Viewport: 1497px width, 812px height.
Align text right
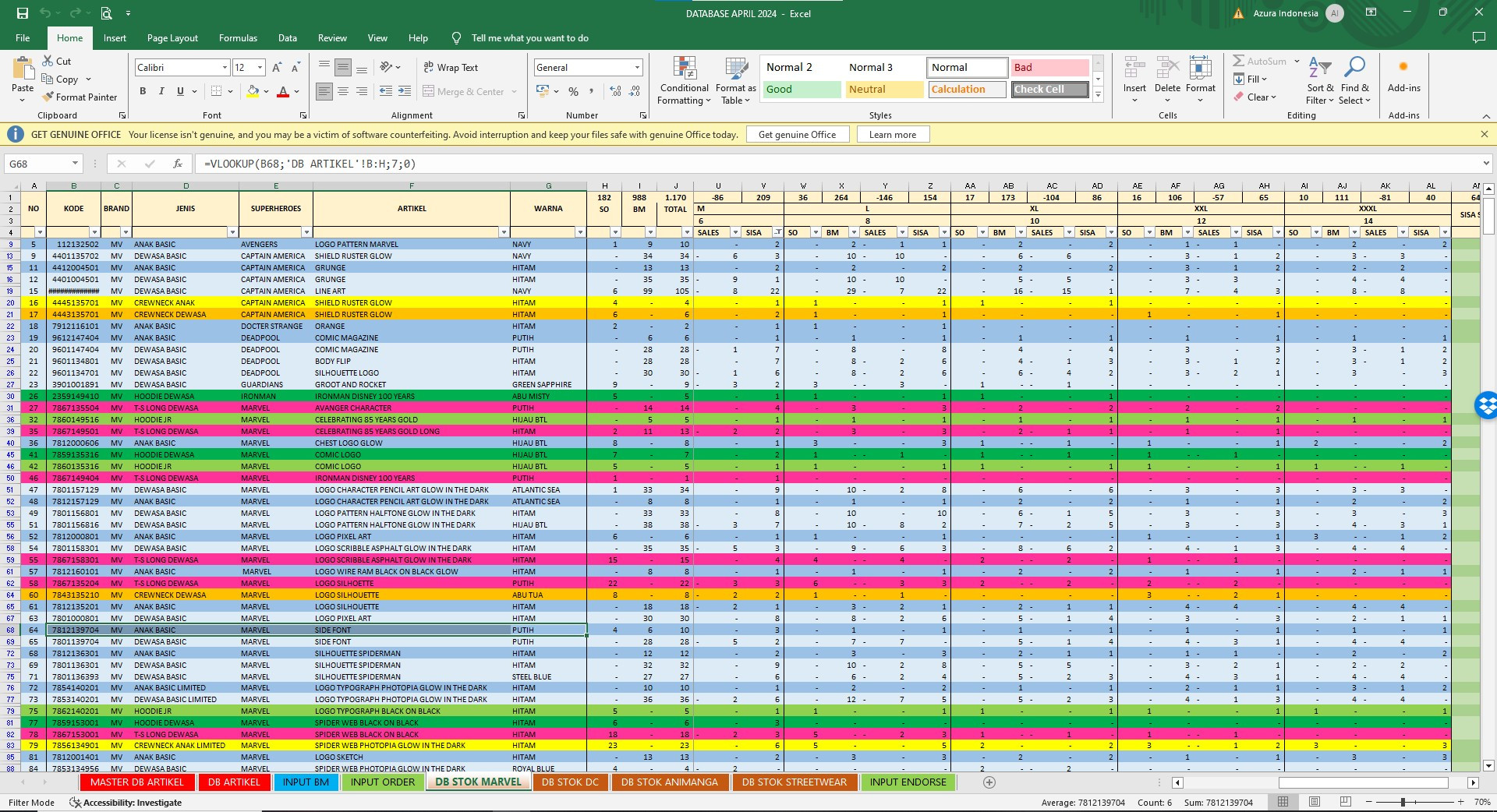click(x=362, y=91)
